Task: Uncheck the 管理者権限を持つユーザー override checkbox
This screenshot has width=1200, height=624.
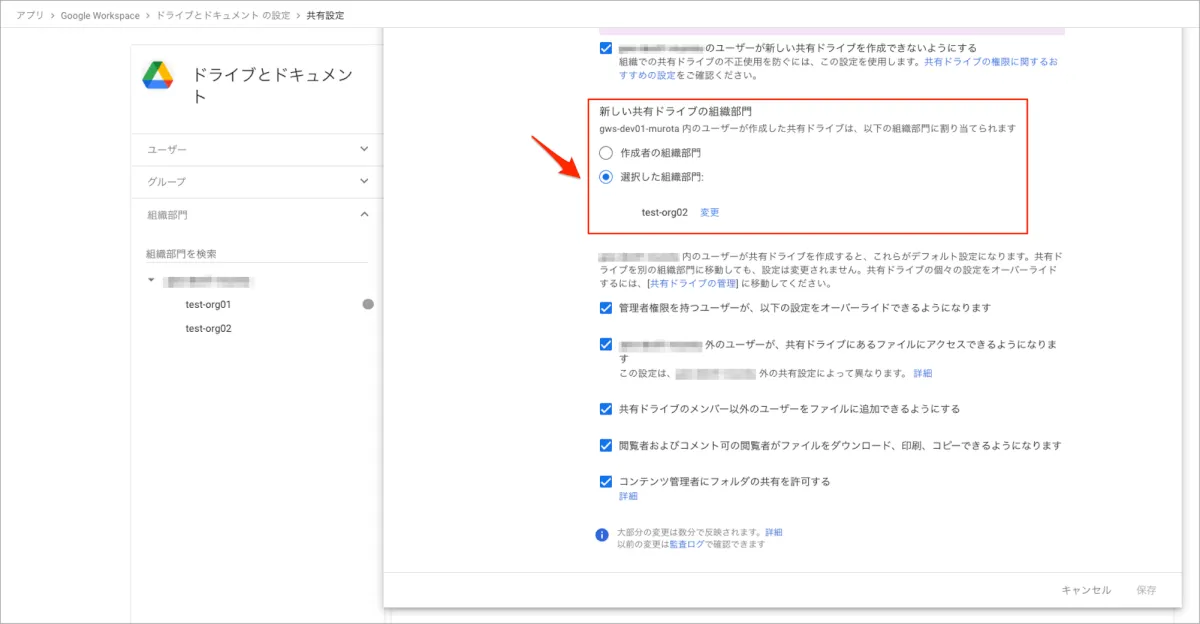Action: pyautogui.click(x=606, y=308)
